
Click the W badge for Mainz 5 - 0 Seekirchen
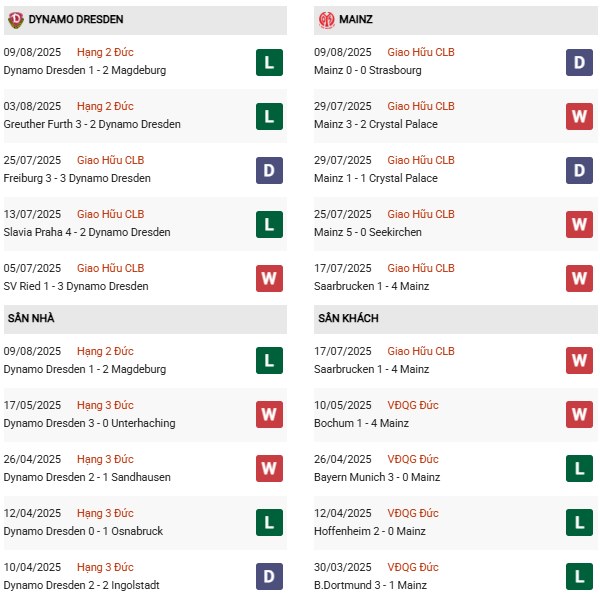(578, 224)
